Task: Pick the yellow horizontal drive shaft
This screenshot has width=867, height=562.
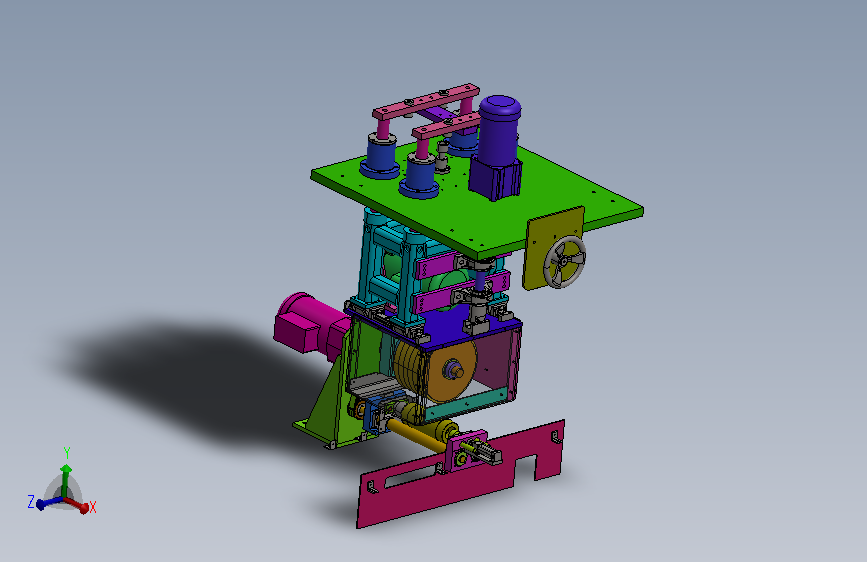Action: click(x=415, y=435)
